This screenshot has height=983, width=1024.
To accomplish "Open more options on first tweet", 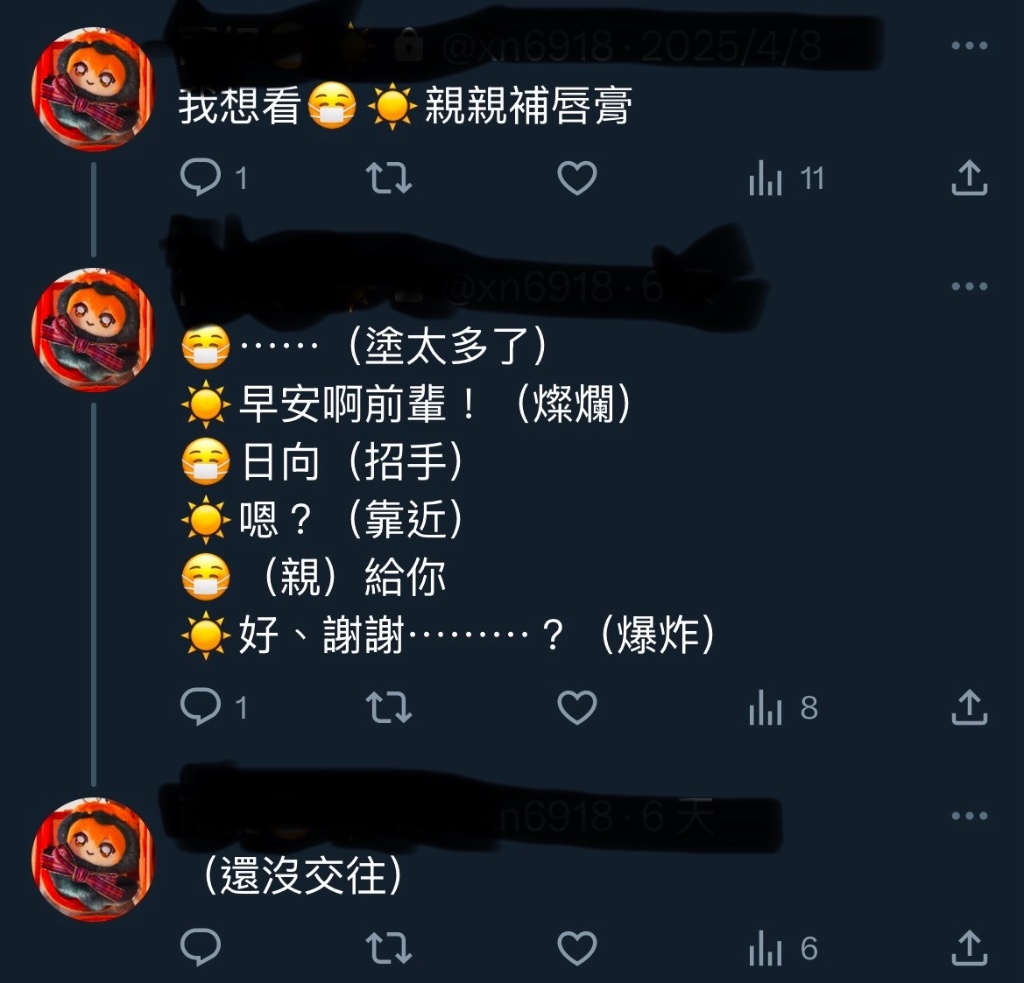I will tap(969, 45).
